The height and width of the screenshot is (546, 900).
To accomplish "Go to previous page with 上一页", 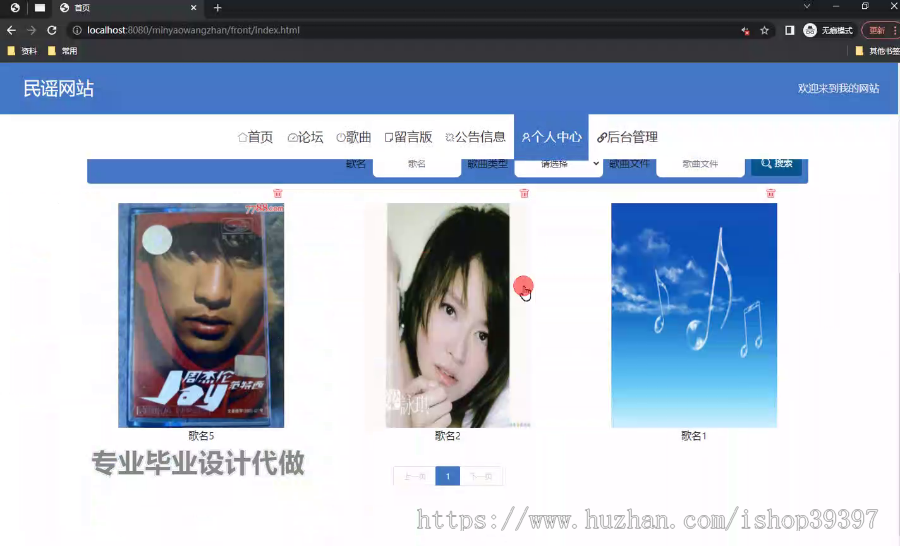I will 414,476.
